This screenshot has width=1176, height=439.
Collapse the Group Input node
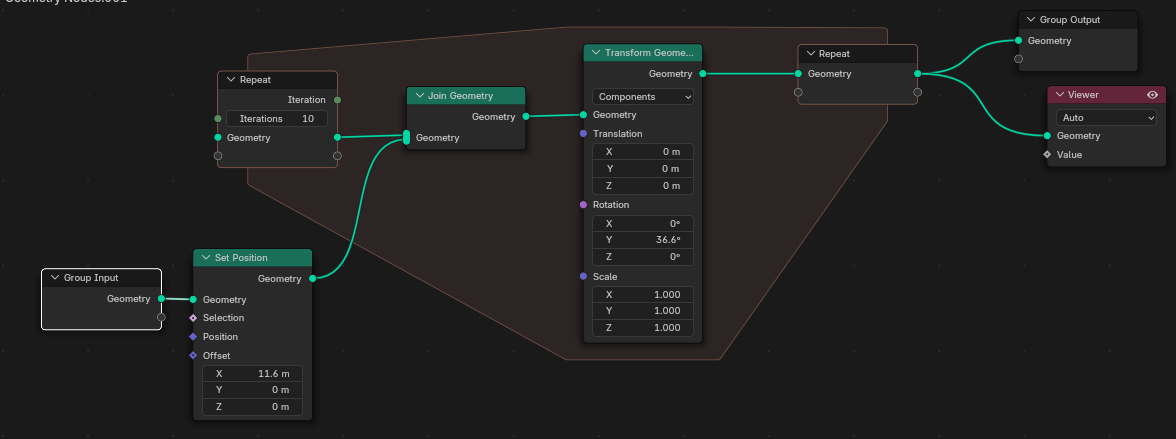[x=55, y=278]
